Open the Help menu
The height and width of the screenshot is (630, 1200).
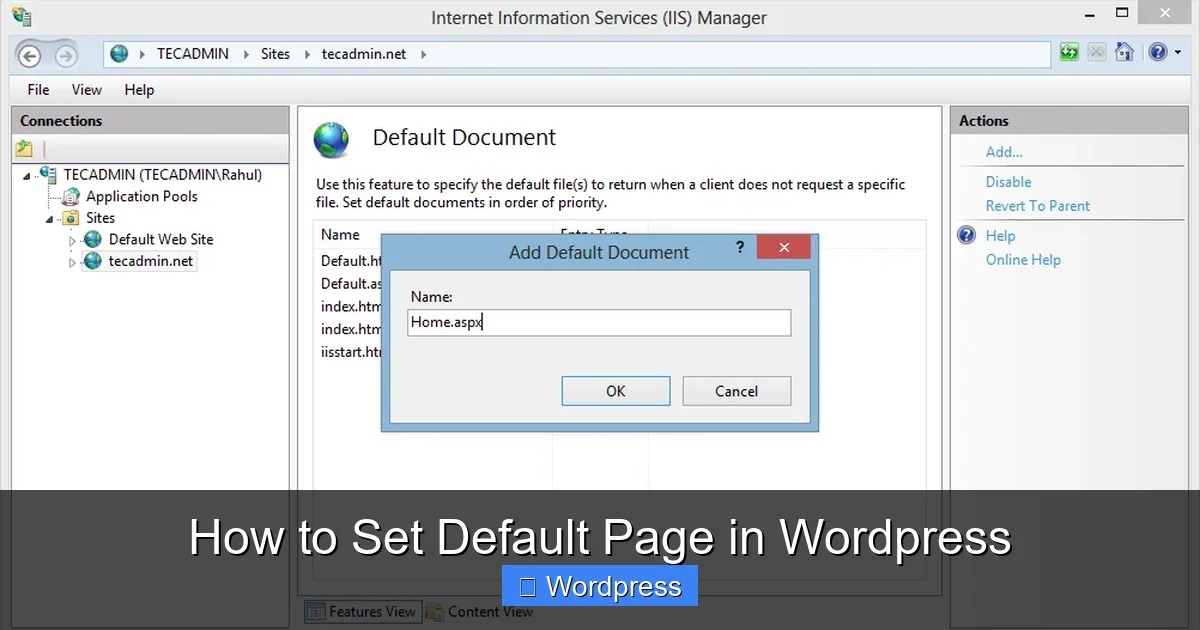click(x=139, y=90)
